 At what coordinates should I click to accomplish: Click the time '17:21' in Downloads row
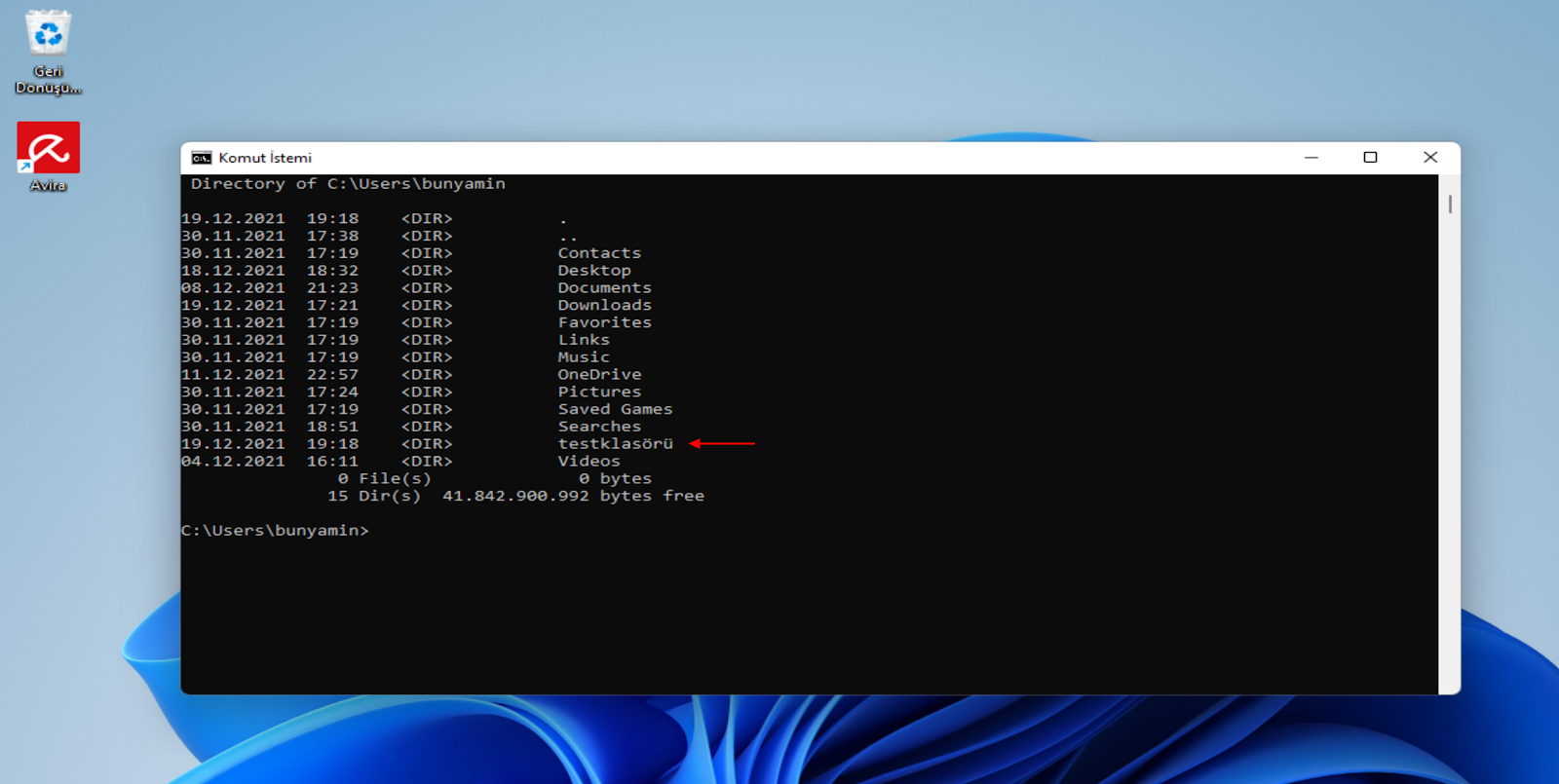[332, 305]
